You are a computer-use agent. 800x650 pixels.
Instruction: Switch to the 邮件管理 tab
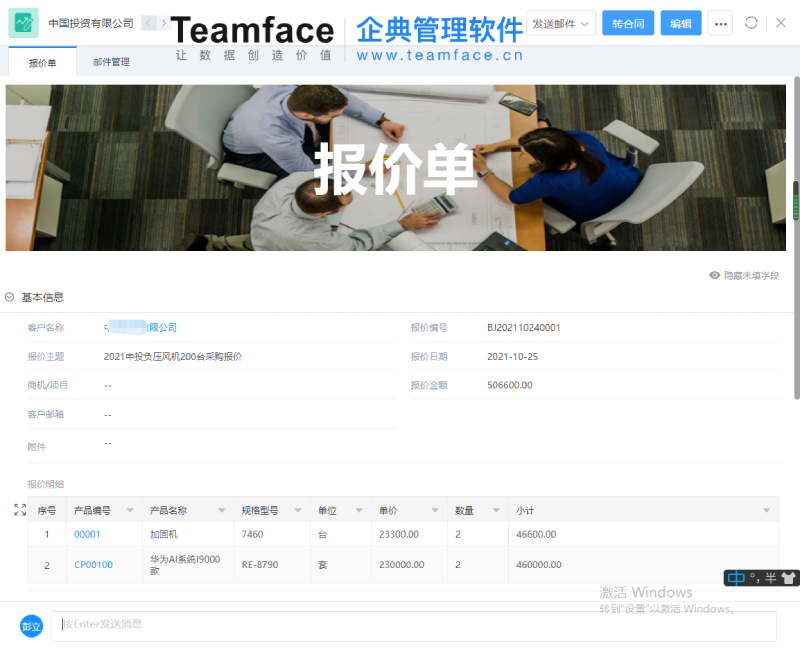(111, 62)
